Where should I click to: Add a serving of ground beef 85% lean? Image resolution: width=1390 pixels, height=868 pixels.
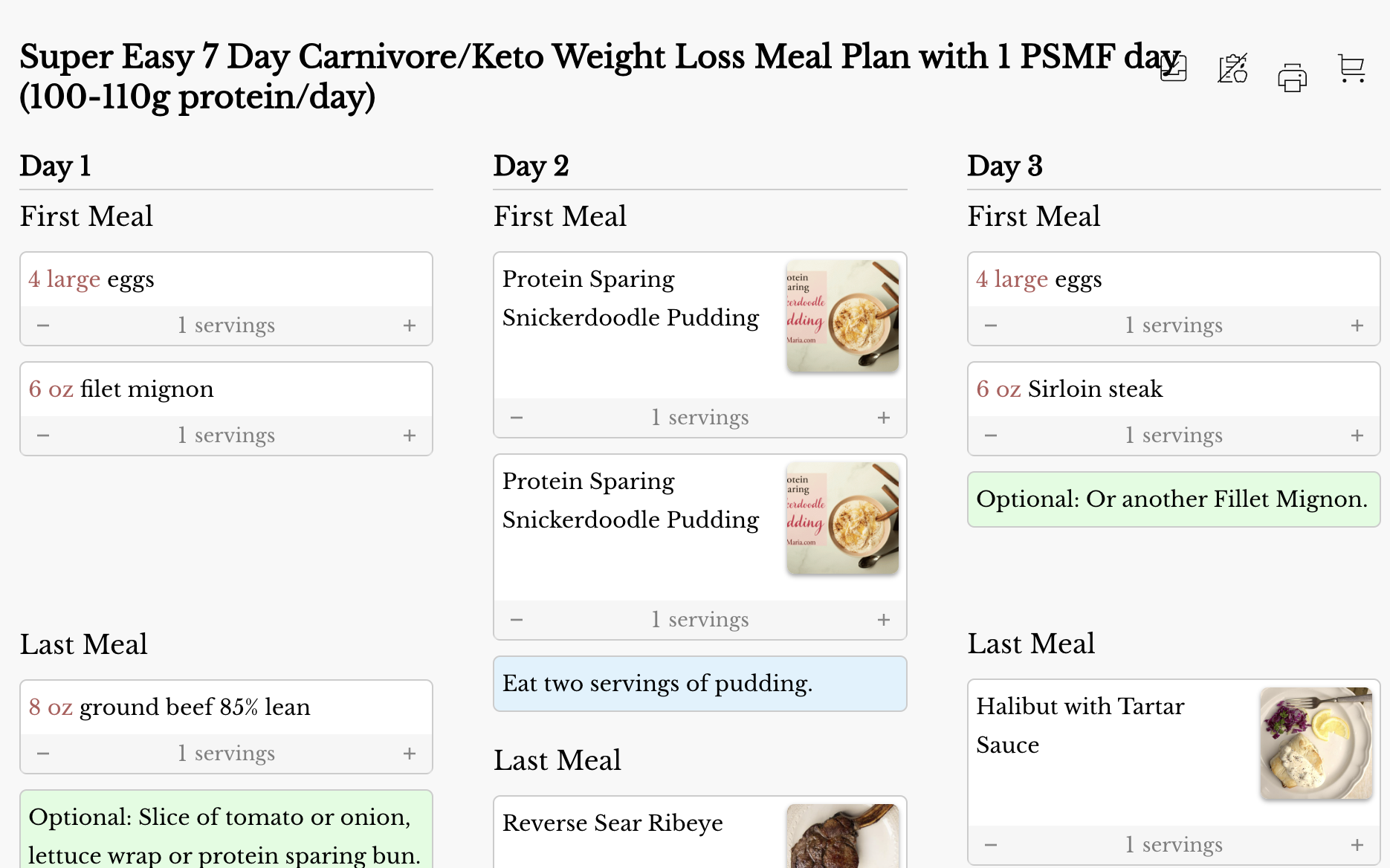410,754
